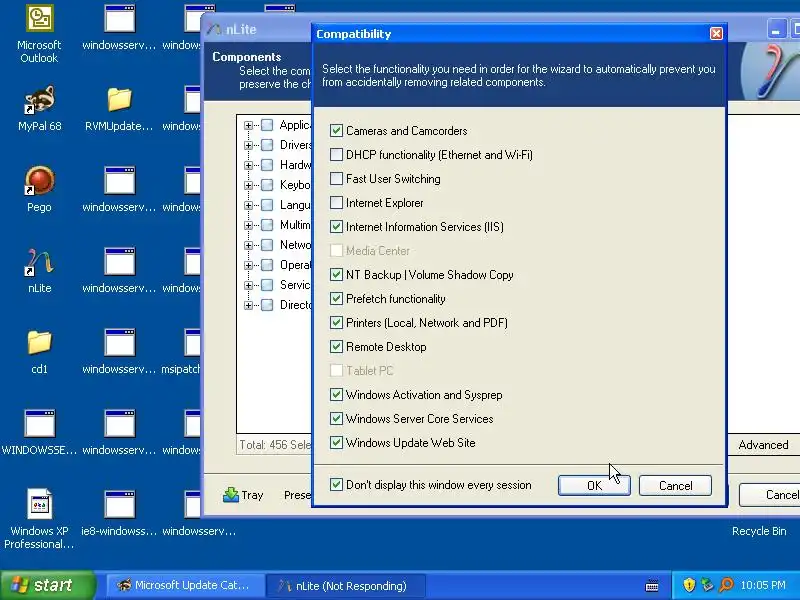Open the keyboard icon in taskbar
This screenshot has height=600, width=800.
click(x=652, y=585)
